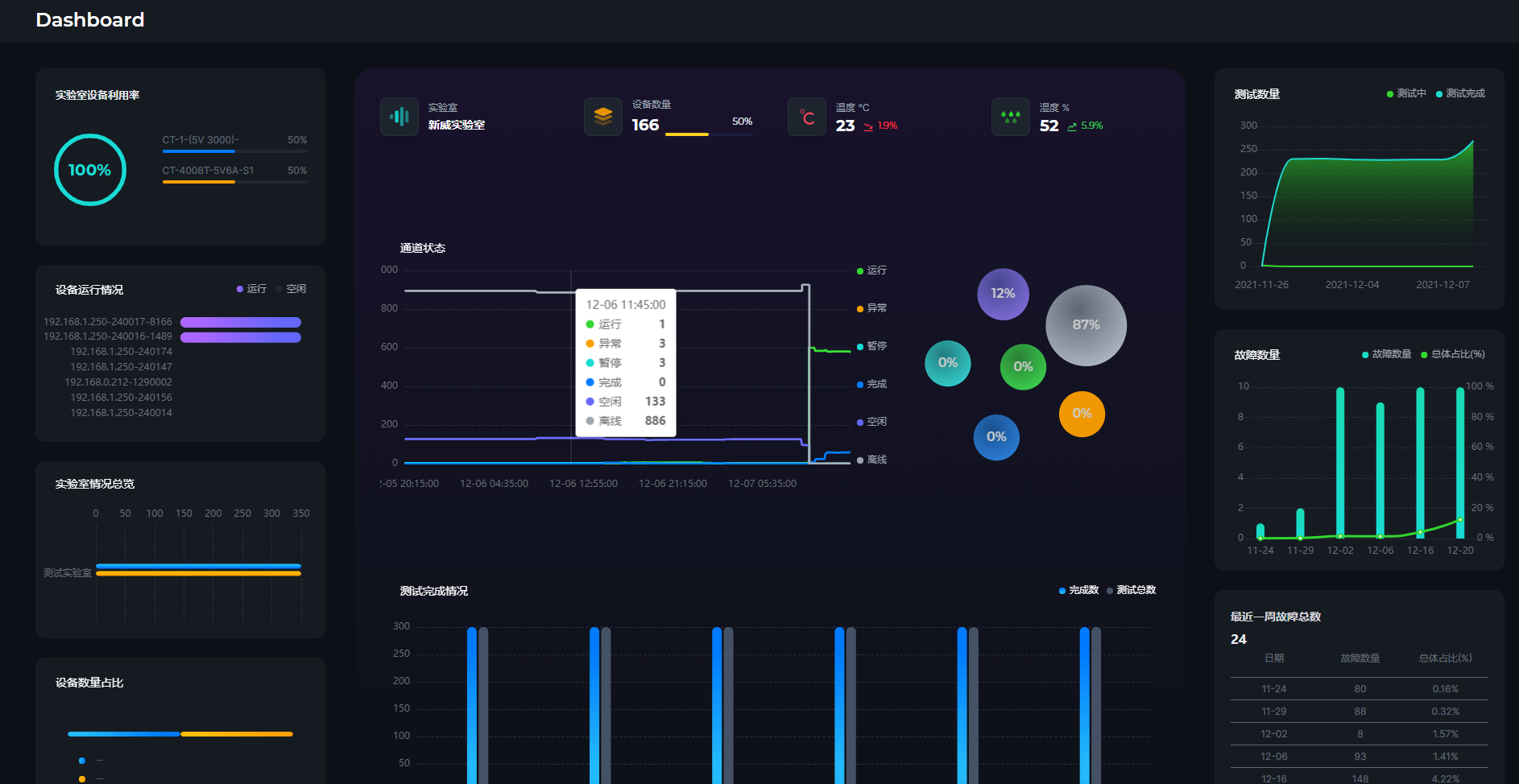Click the green humidity trend arrow
The width and height of the screenshot is (1519, 784).
[1072, 126]
